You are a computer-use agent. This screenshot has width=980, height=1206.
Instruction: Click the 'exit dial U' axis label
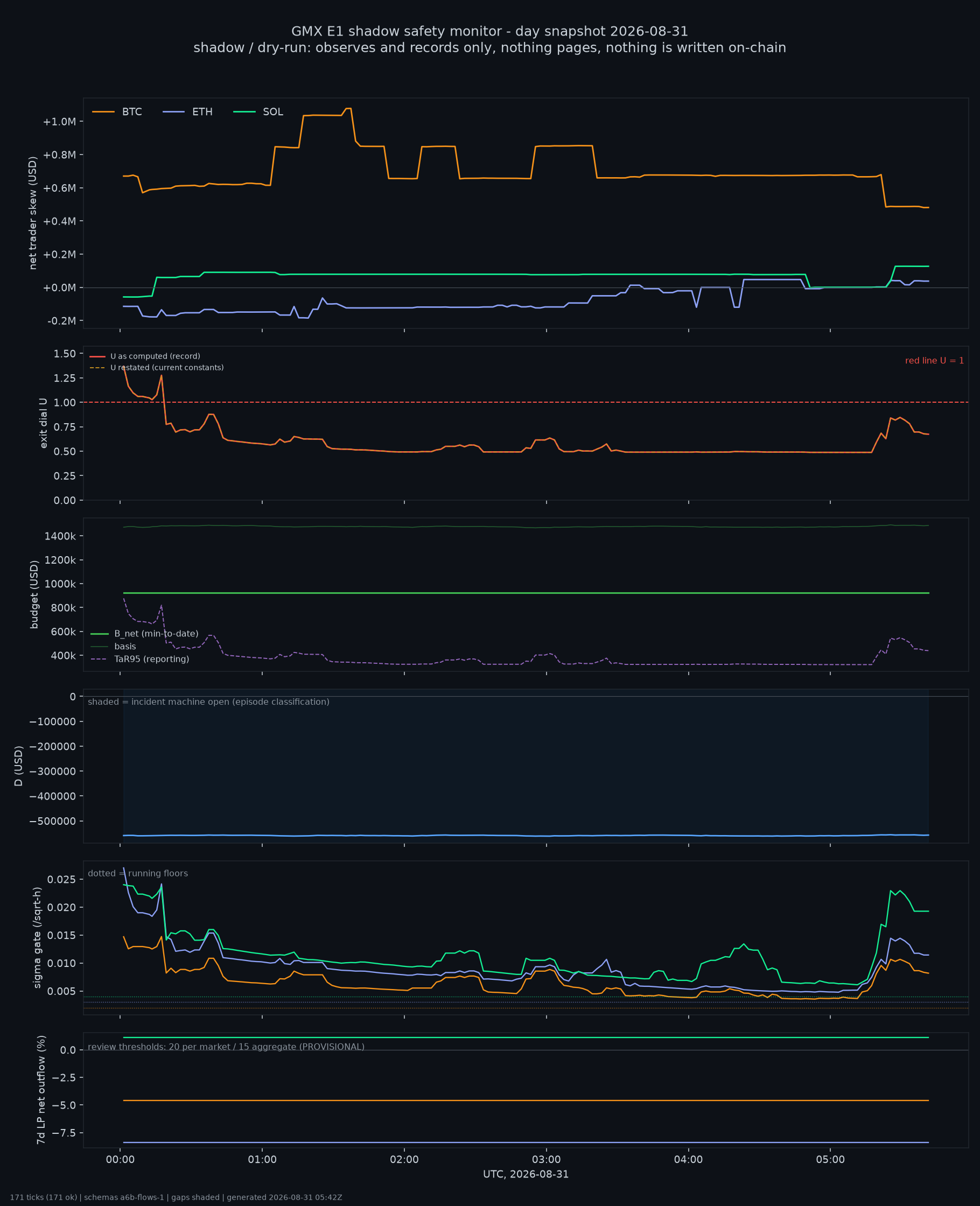pos(44,423)
